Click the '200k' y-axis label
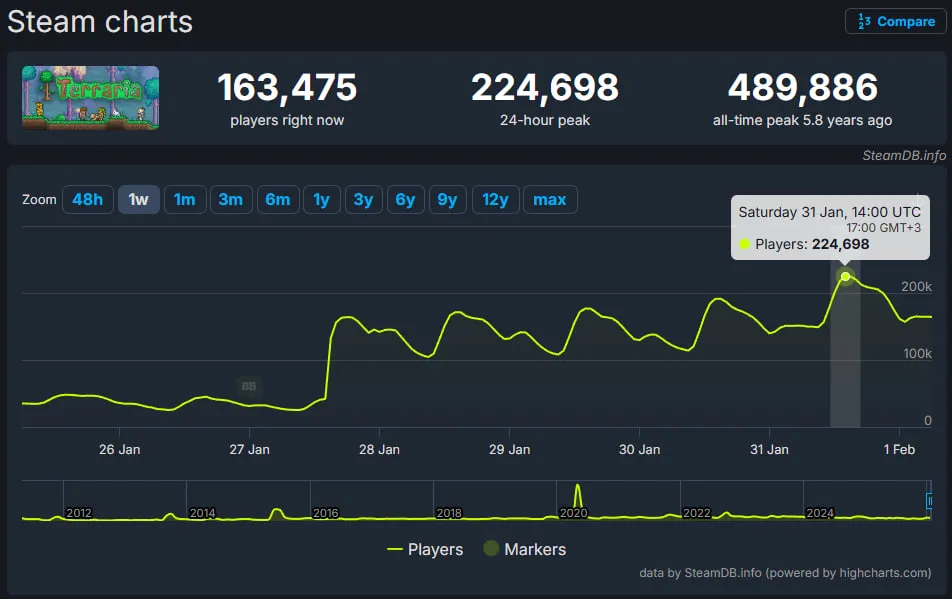The image size is (952, 599). [916, 286]
